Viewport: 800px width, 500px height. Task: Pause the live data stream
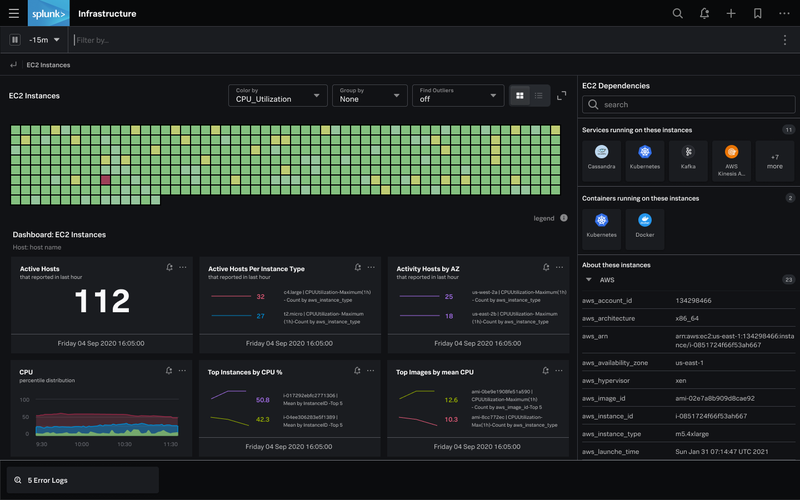coord(15,39)
